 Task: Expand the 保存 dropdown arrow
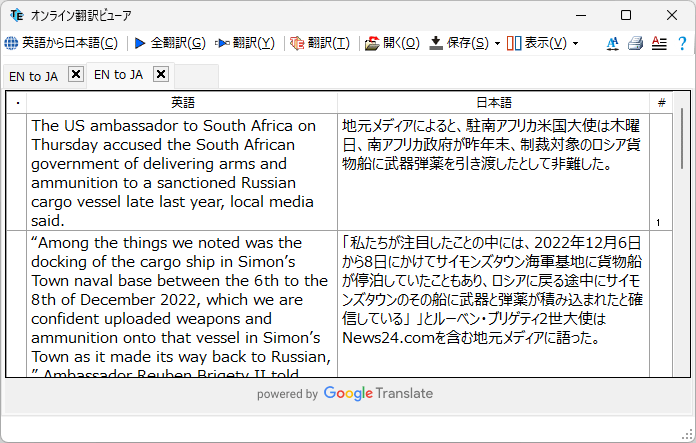click(497, 44)
